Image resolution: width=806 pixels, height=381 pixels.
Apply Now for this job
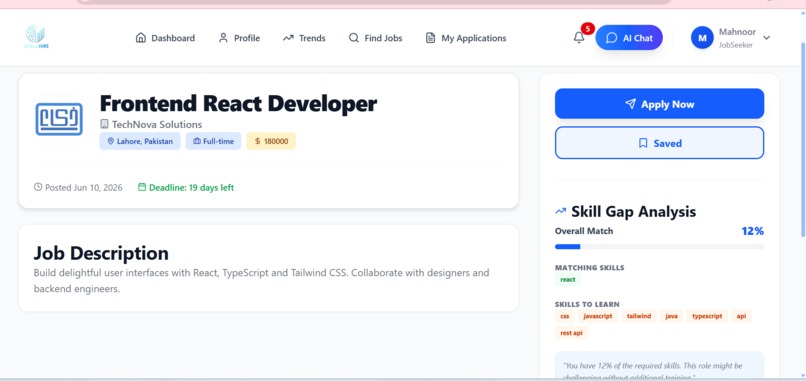(660, 104)
